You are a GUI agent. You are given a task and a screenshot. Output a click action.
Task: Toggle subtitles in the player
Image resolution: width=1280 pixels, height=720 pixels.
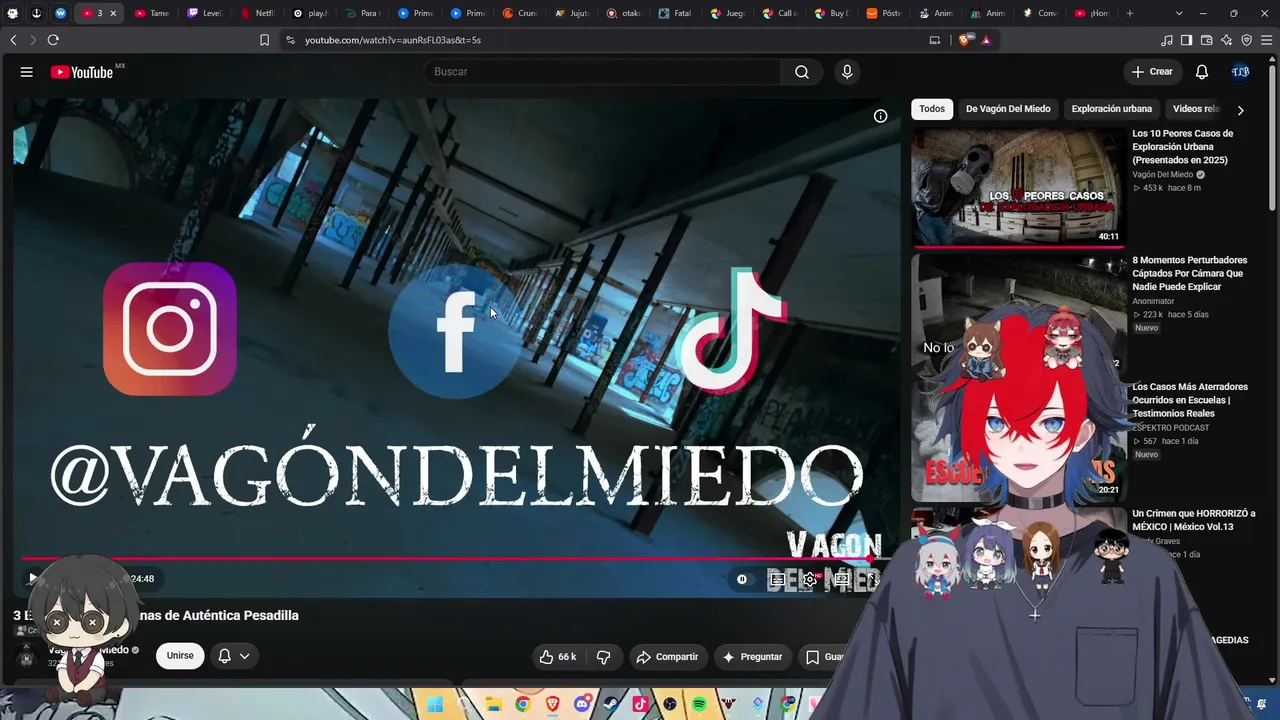777,579
